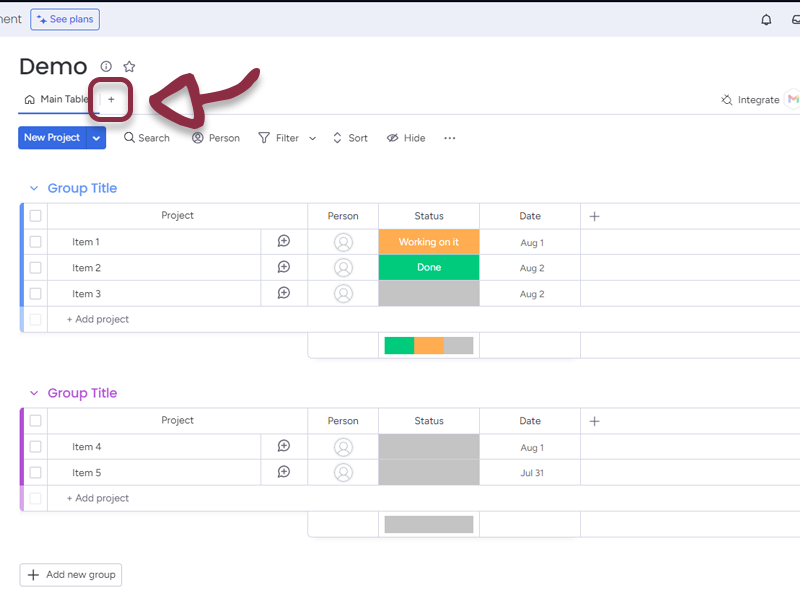Screen dimensions: 800x600
Task: Click person avatar icon for Item 2
Action: (343, 268)
